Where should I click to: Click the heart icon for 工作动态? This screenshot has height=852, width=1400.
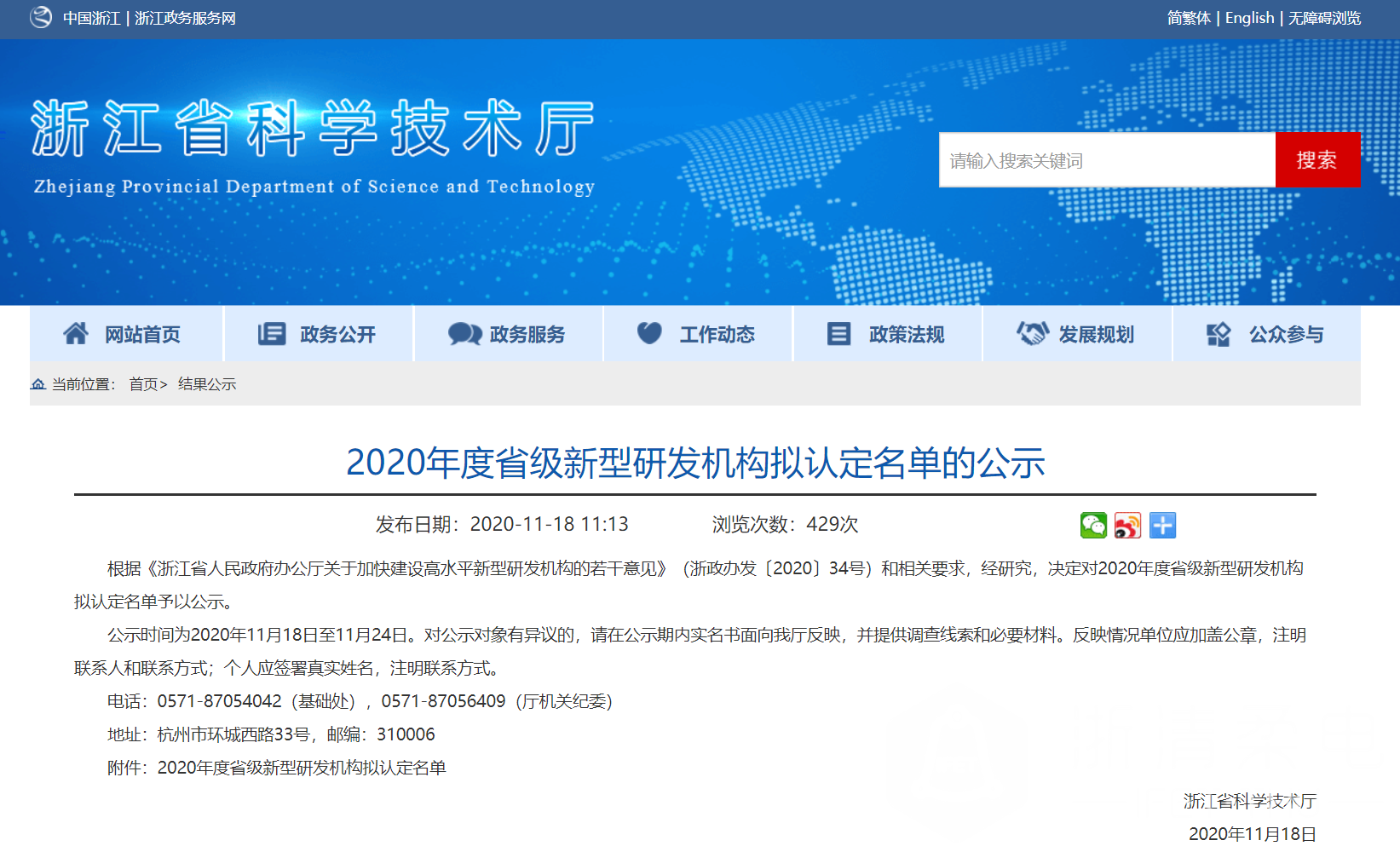tap(649, 334)
